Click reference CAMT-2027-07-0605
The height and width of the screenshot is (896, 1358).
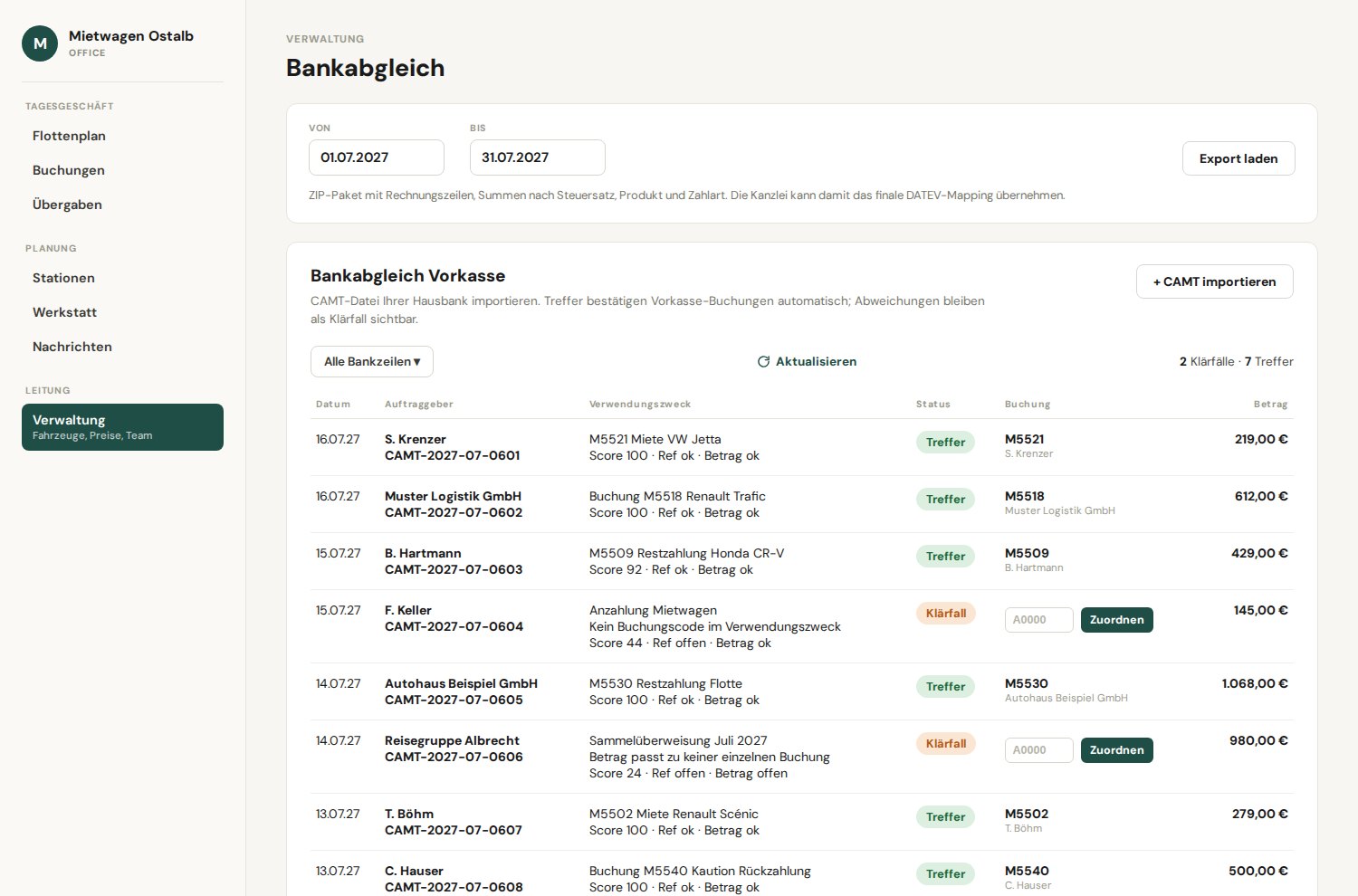tap(454, 700)
